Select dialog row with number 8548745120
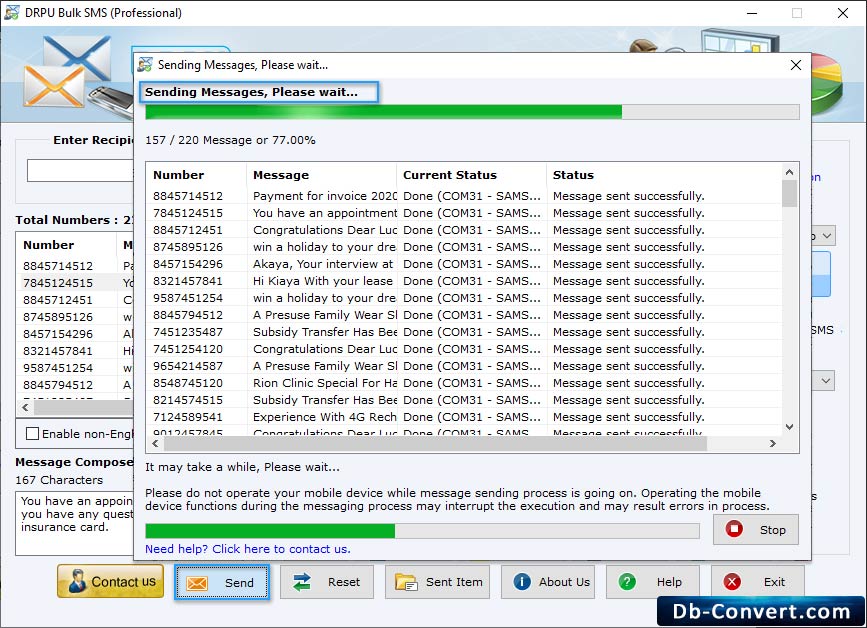Viewport: 867px width, 628px height. [464, 383]
